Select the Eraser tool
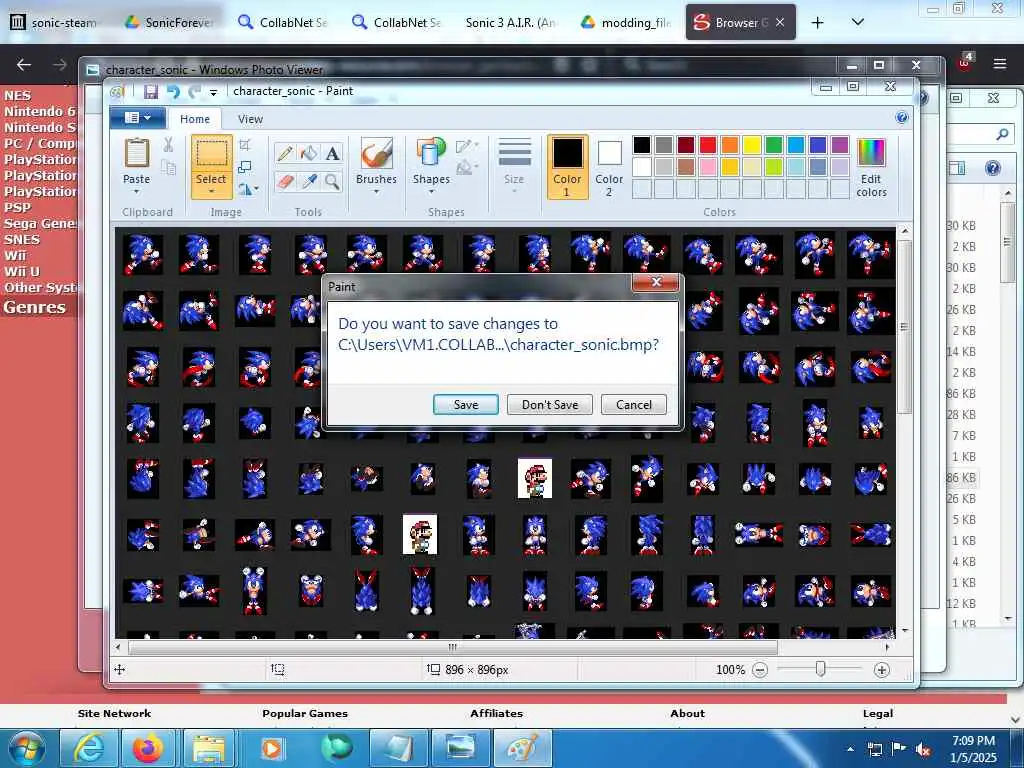The height and width of the screenshot is (768, 1024). tap(285, 182)
